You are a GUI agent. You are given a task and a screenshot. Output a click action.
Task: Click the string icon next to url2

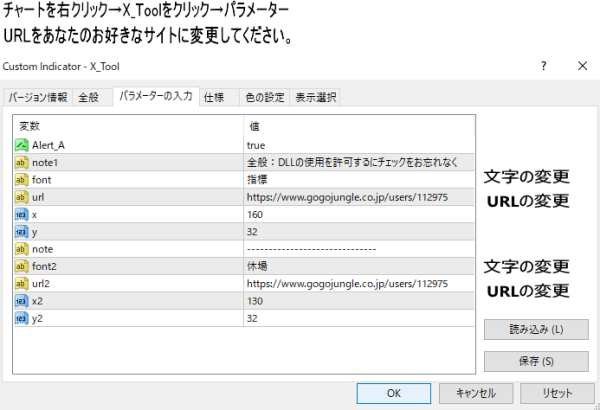click(x=22, y=284)
